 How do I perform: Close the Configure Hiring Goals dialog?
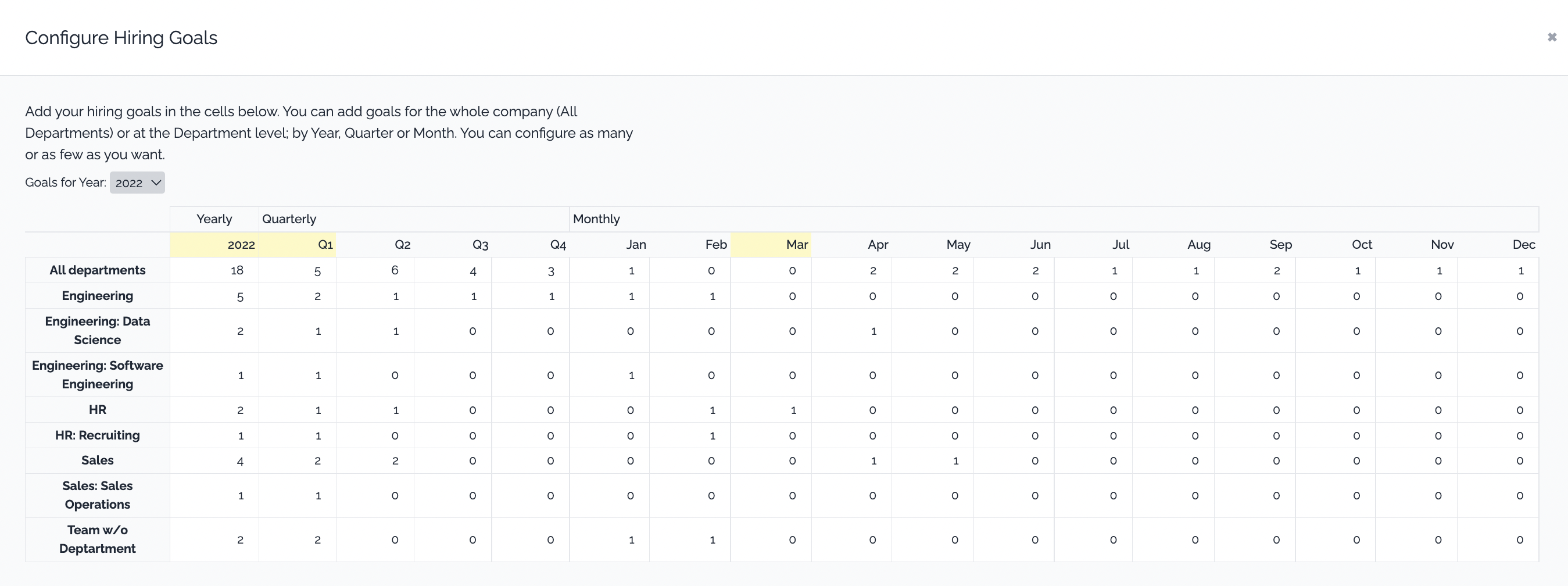[1552, 38]
